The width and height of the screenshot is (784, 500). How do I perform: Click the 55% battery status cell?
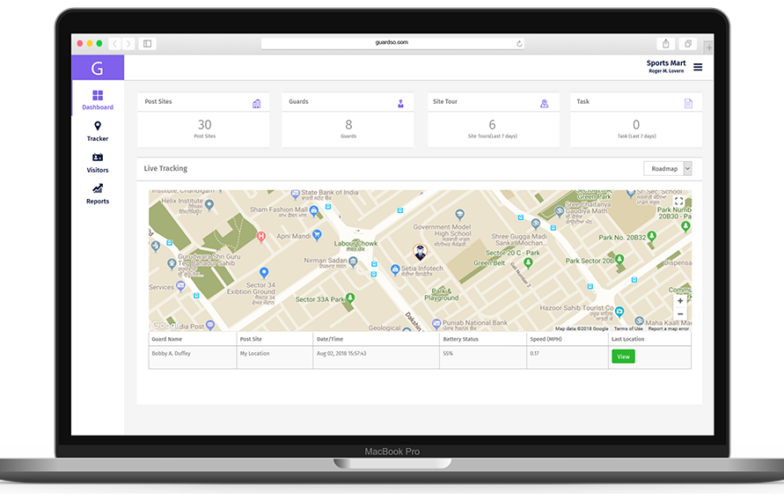448,354
